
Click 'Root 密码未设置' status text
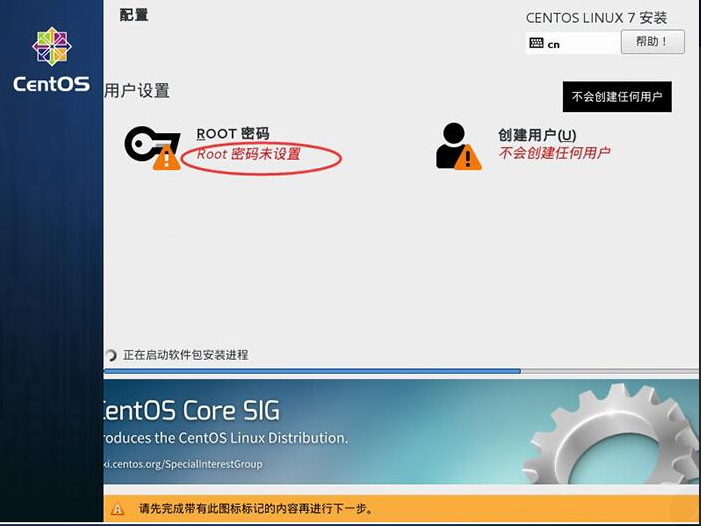(249, 154)
